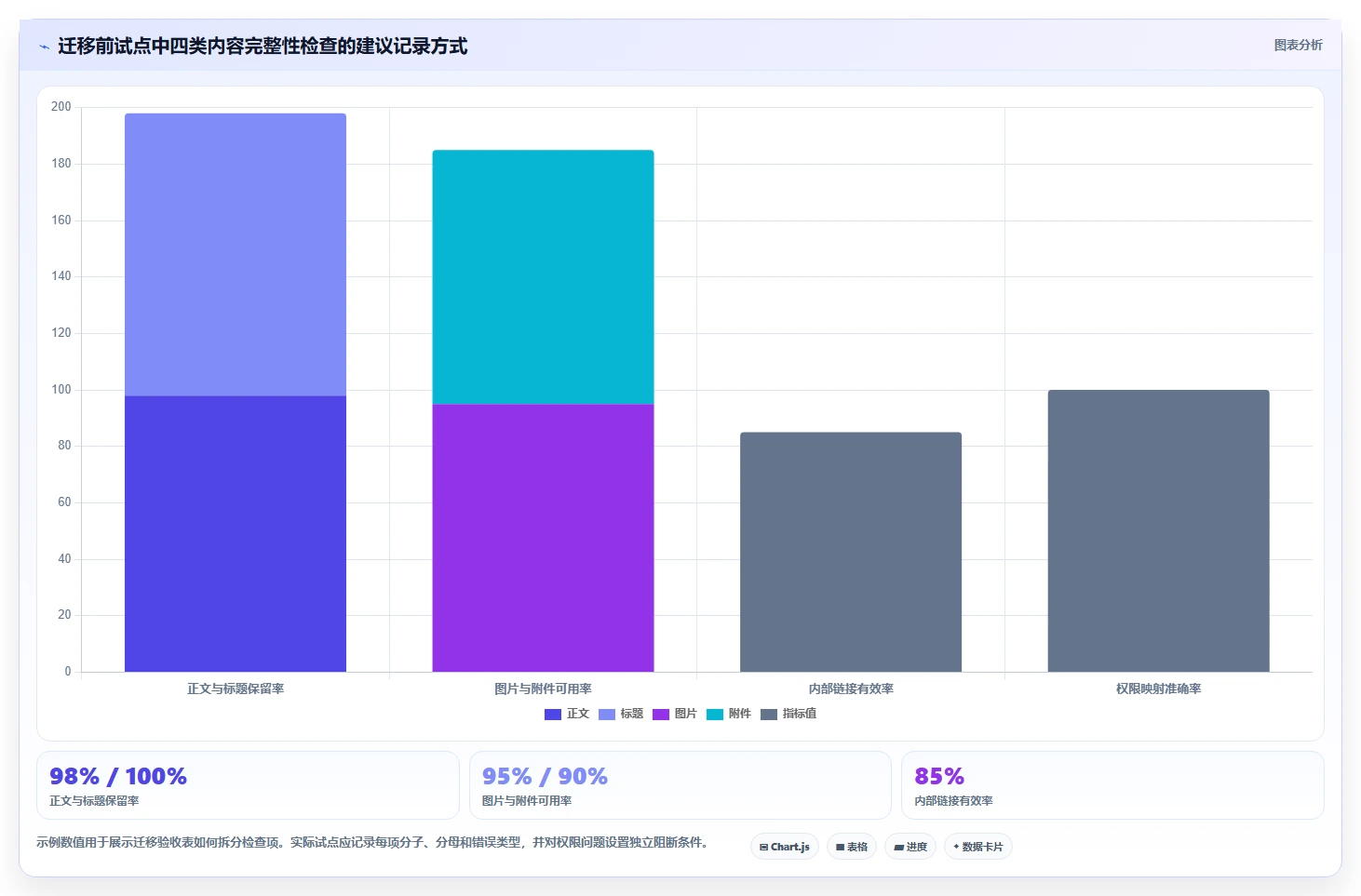This screenshot has width=1361, height=896.
Task: Click the 图片与附件可用率 axis label
Action: [543, 689]
